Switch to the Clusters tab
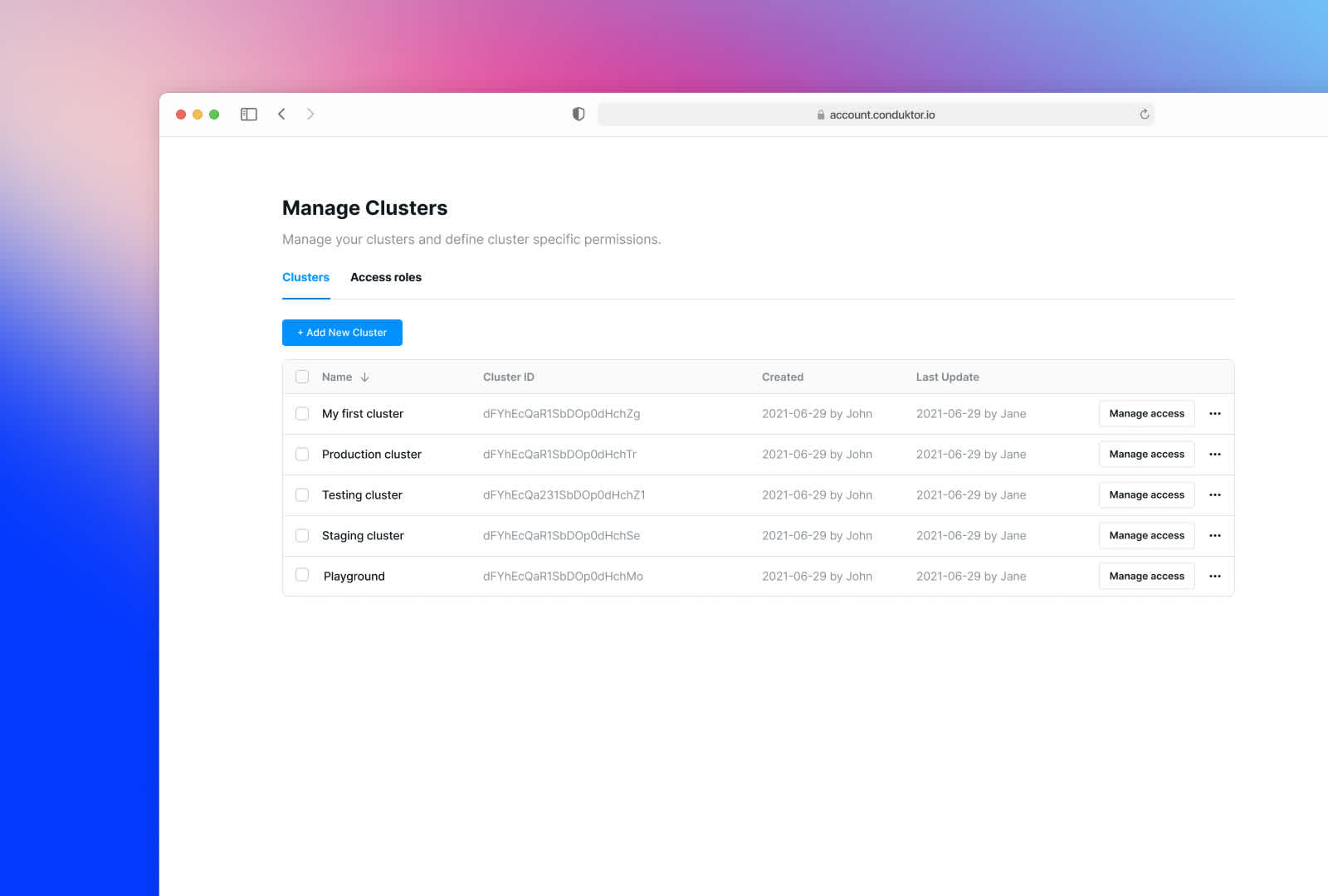The width and height of the screenshot is (1328, 896). 305,278
